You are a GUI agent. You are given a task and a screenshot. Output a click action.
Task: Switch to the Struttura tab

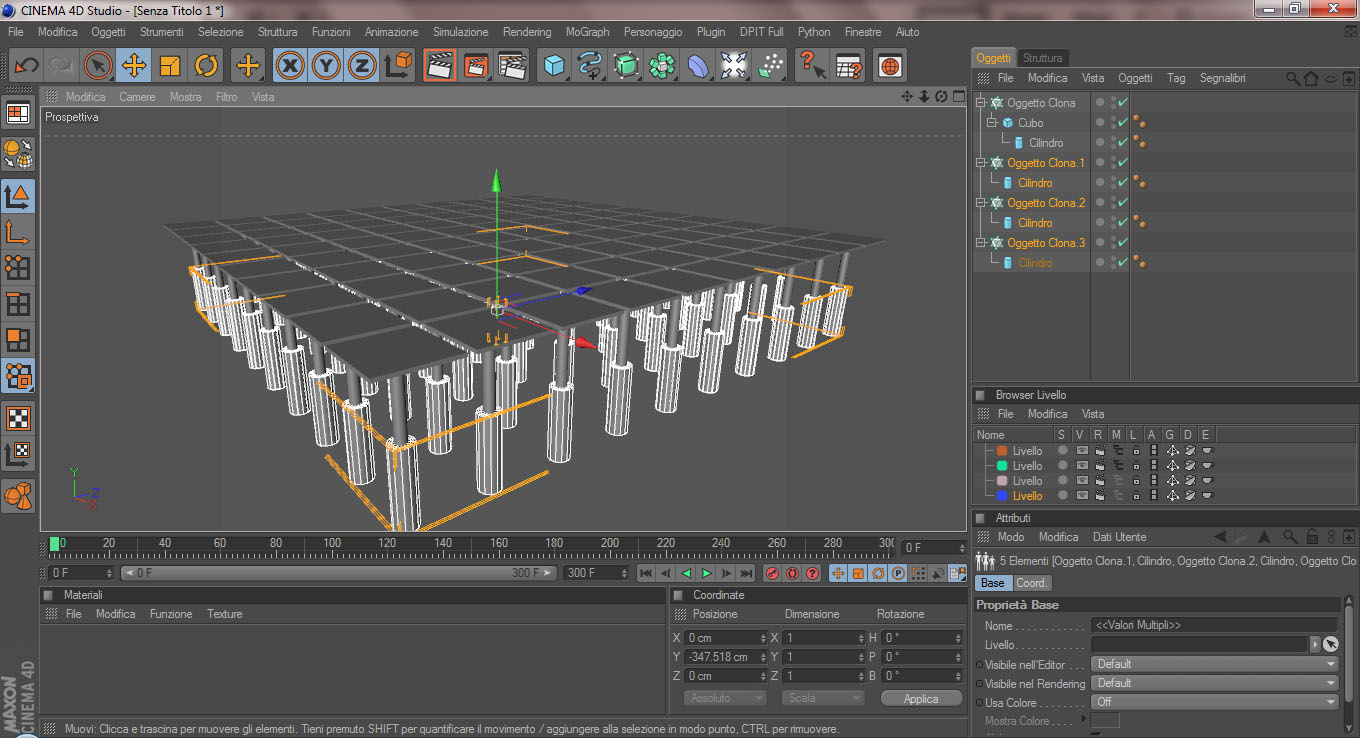pyautogui.click(x=1042, y=58)
